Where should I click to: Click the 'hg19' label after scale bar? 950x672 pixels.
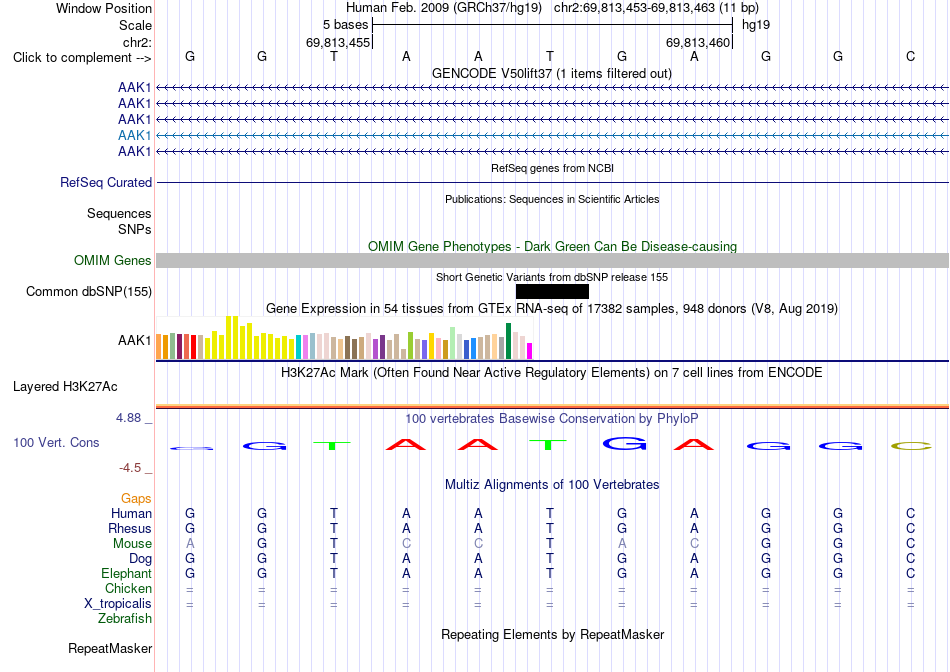point(756,25)
